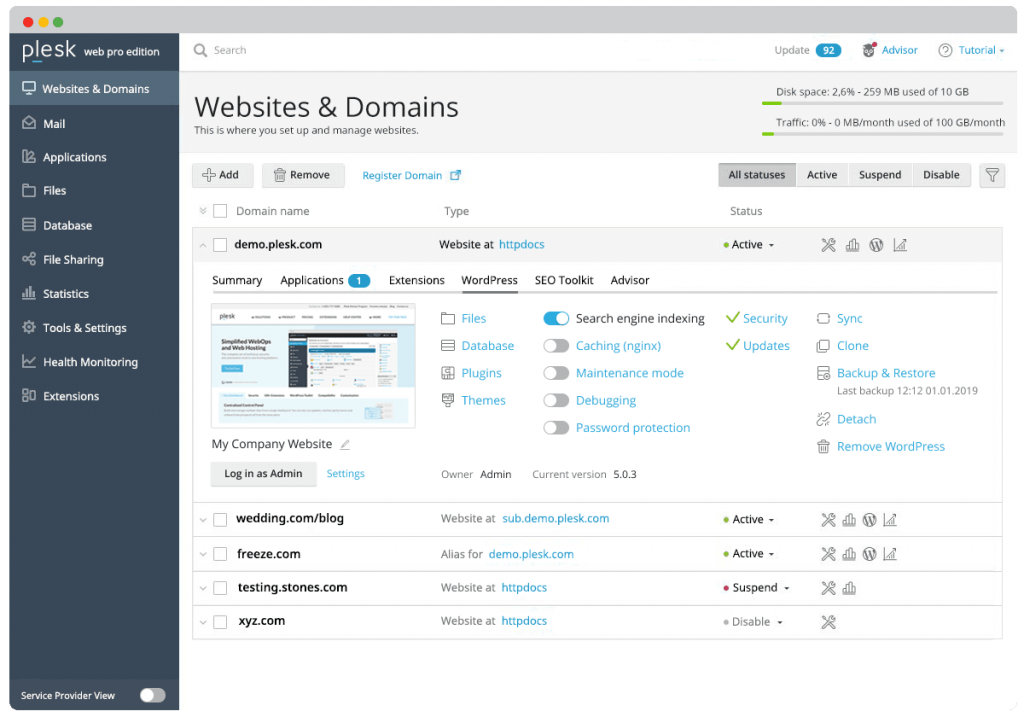Image resolution: width=1024 pixels, height=717 pixels.
Task: Check the demo.plesk.com checkbox
Action: click(x=220, y=245)
